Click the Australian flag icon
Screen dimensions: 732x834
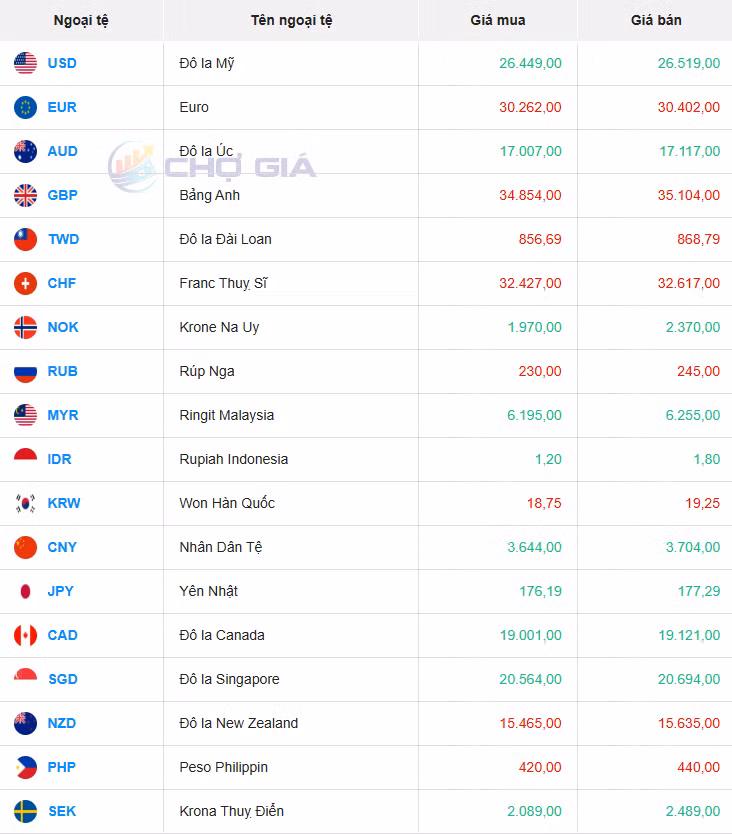click(x=26, y=152)
